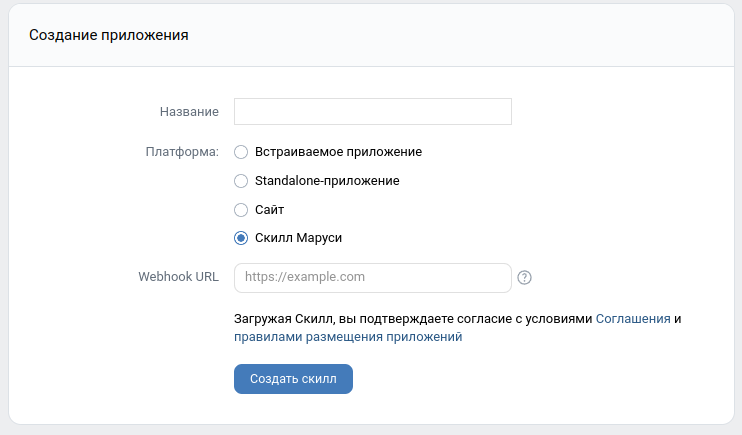Open the Webhook URL help question-mark icon
This screenshot has height=435, width=742.
pos(525,277)
